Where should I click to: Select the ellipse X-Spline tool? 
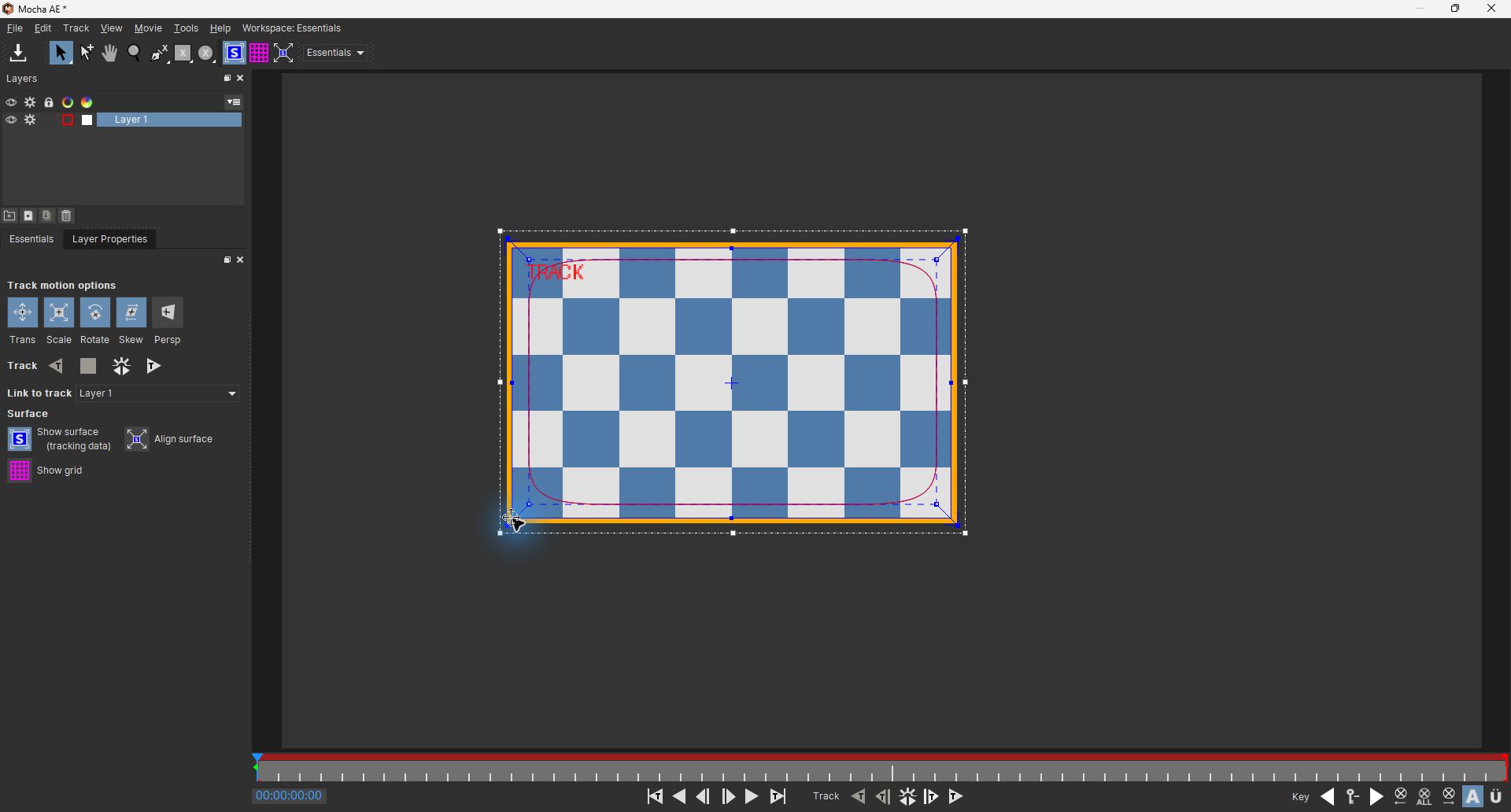click(x=207, y=53)
